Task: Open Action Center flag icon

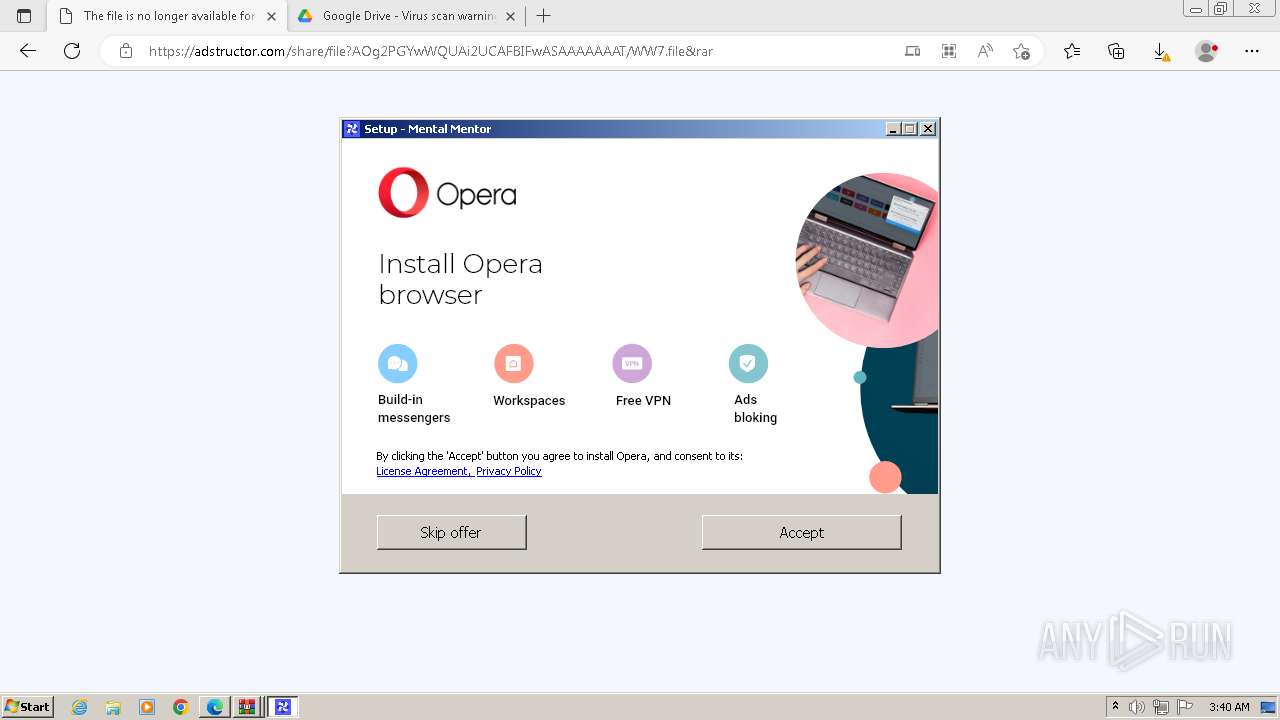Action: coord(1185,707)
